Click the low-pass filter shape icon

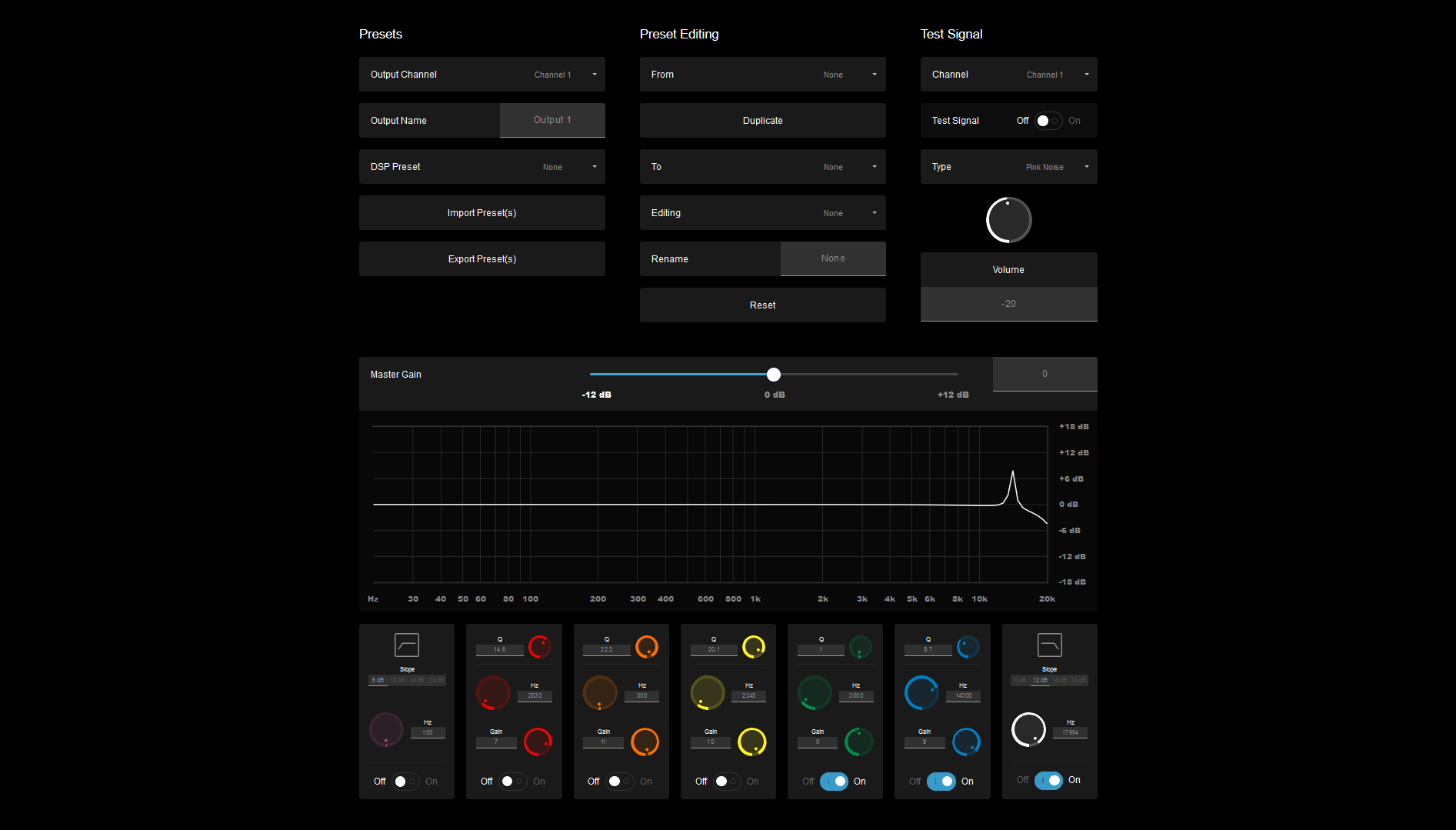click(x=1049, y=645)
